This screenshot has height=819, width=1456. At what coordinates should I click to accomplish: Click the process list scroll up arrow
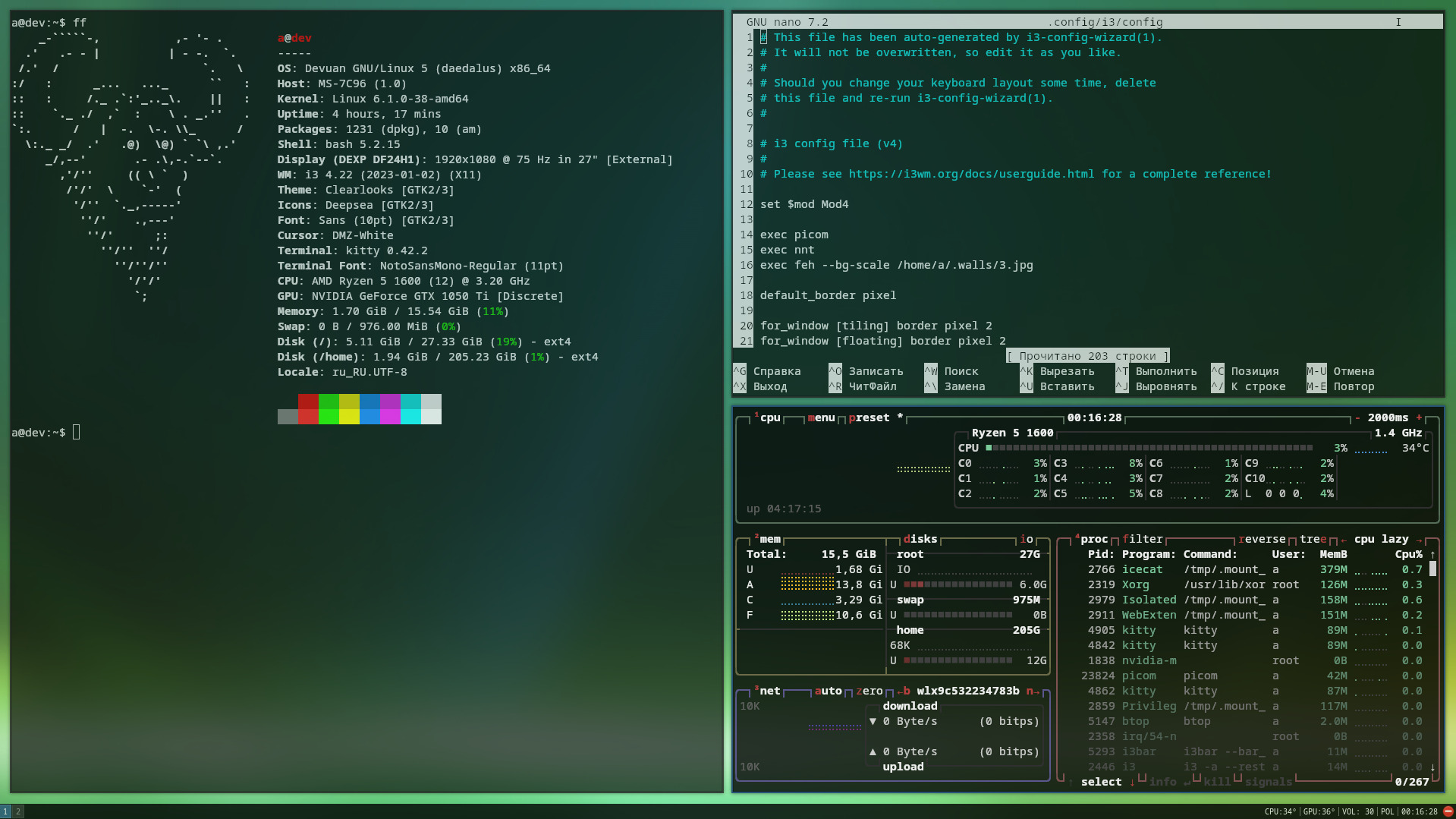pyautogui.click(x=1432, y=555)
